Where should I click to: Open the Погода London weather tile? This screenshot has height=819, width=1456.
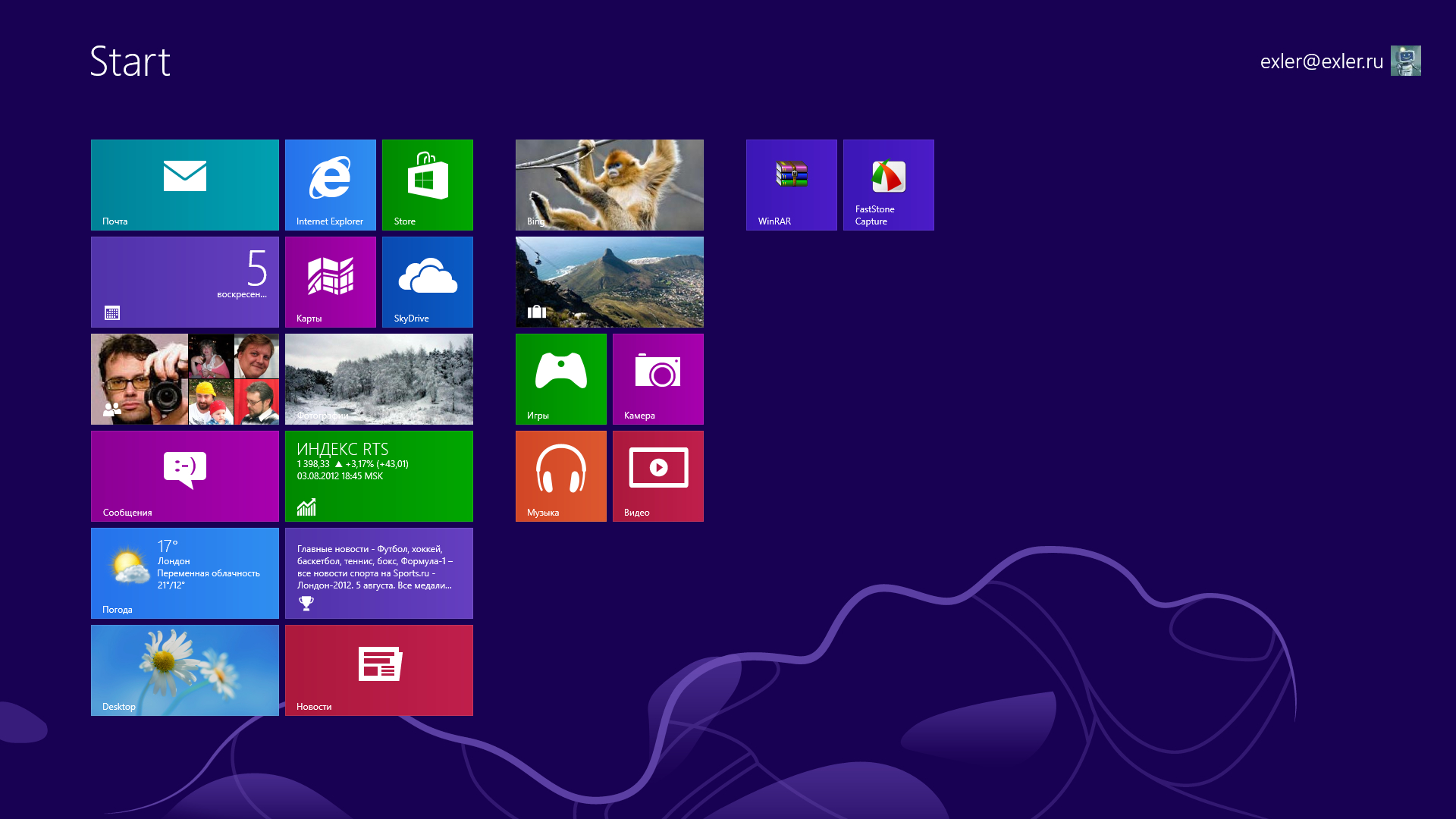184,573
